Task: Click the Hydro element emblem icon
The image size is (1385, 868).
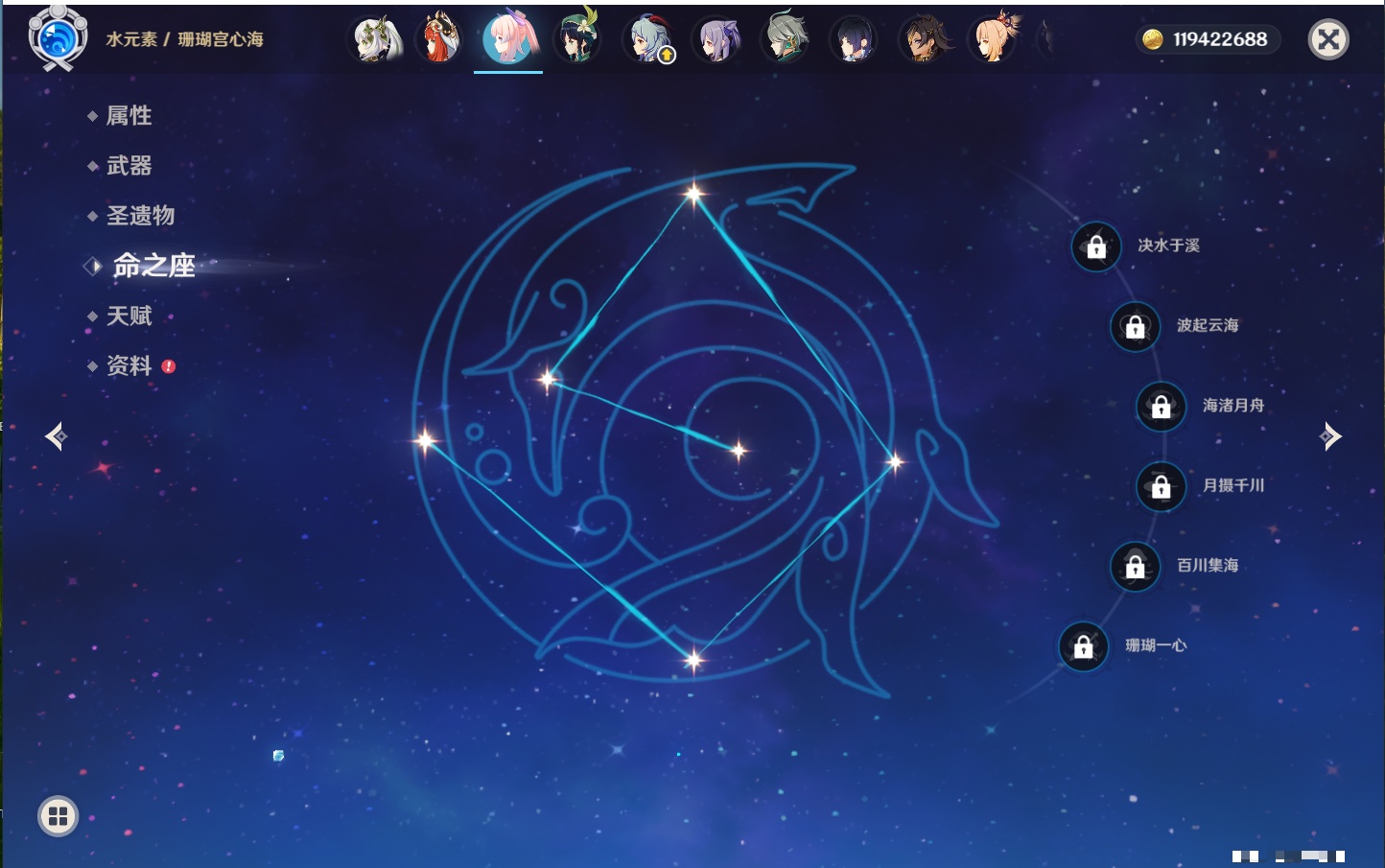Action: pos(58,38)
